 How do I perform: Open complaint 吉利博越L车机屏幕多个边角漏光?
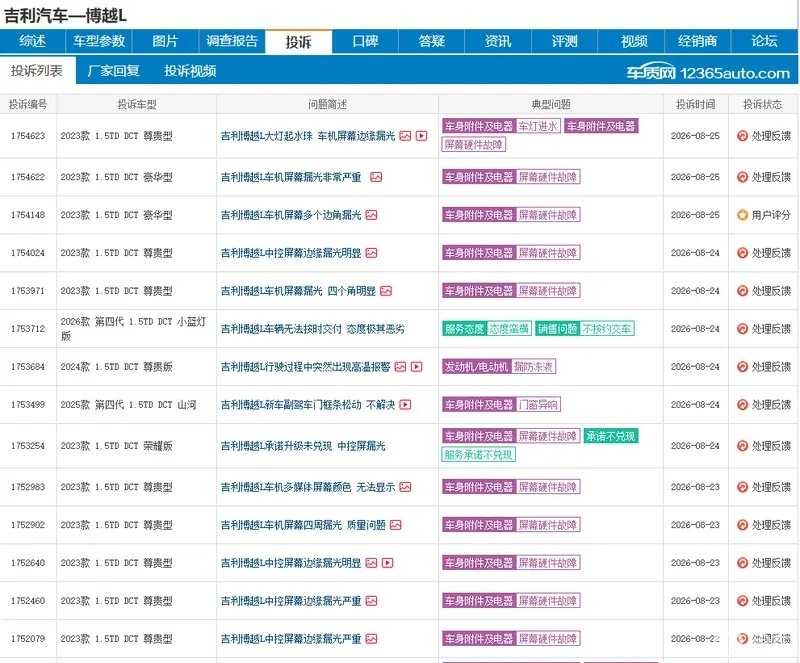pyautogui.click(x=291, y=215)
